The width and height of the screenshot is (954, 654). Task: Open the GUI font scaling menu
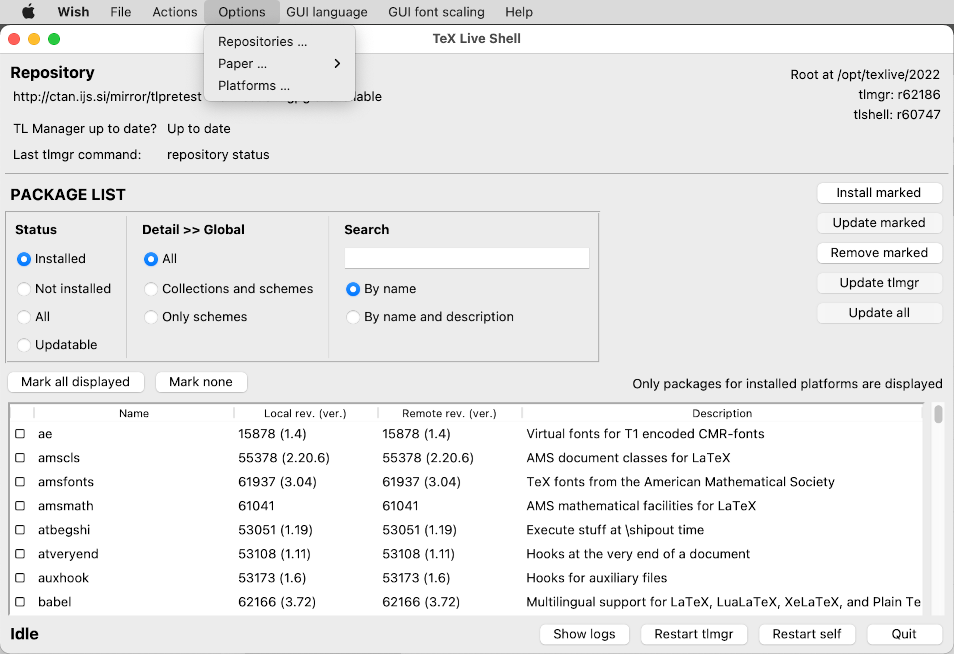[x=435, y=12]
